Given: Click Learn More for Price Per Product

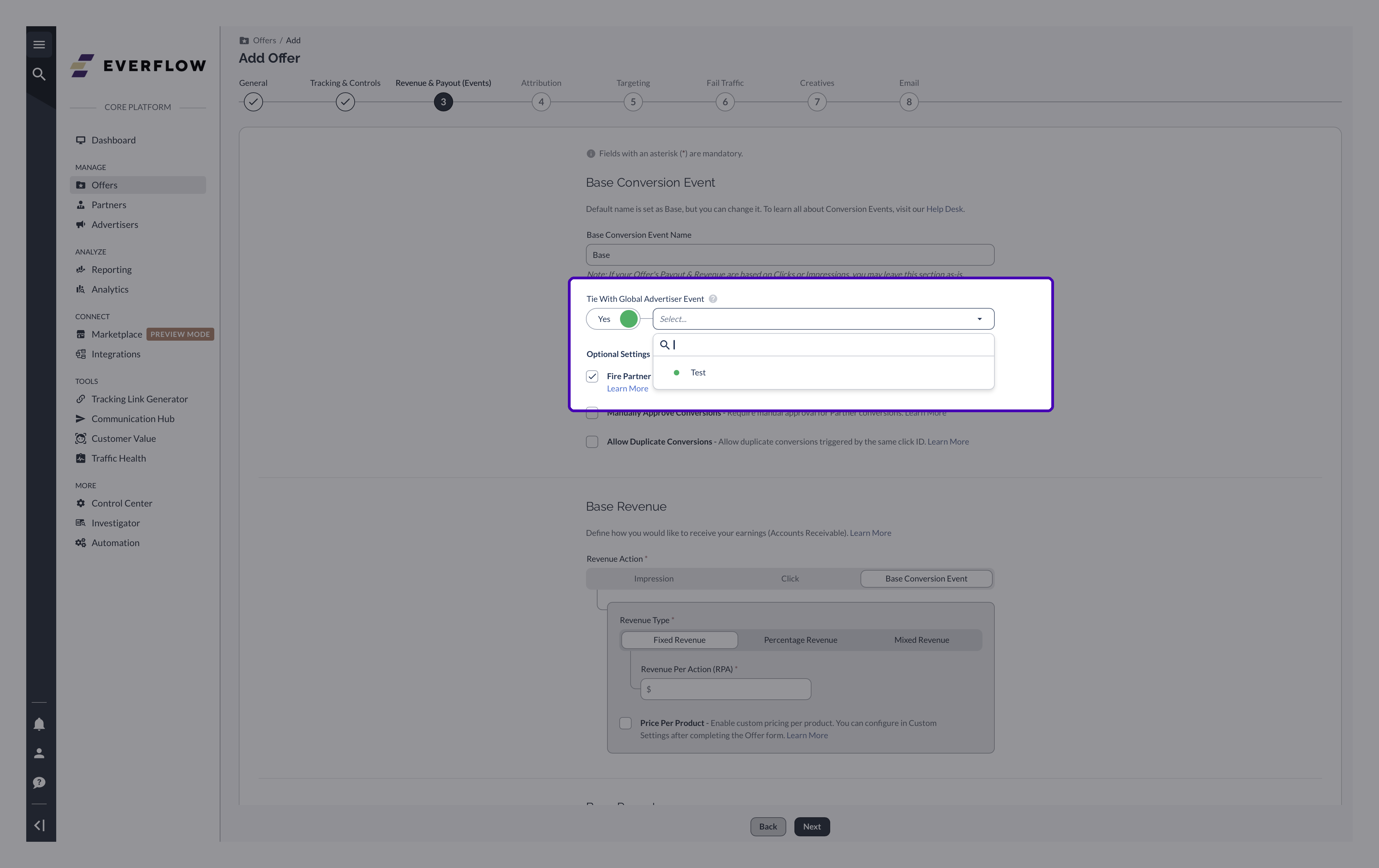Looking at the screenshot, I should click(x=807, y=736).
